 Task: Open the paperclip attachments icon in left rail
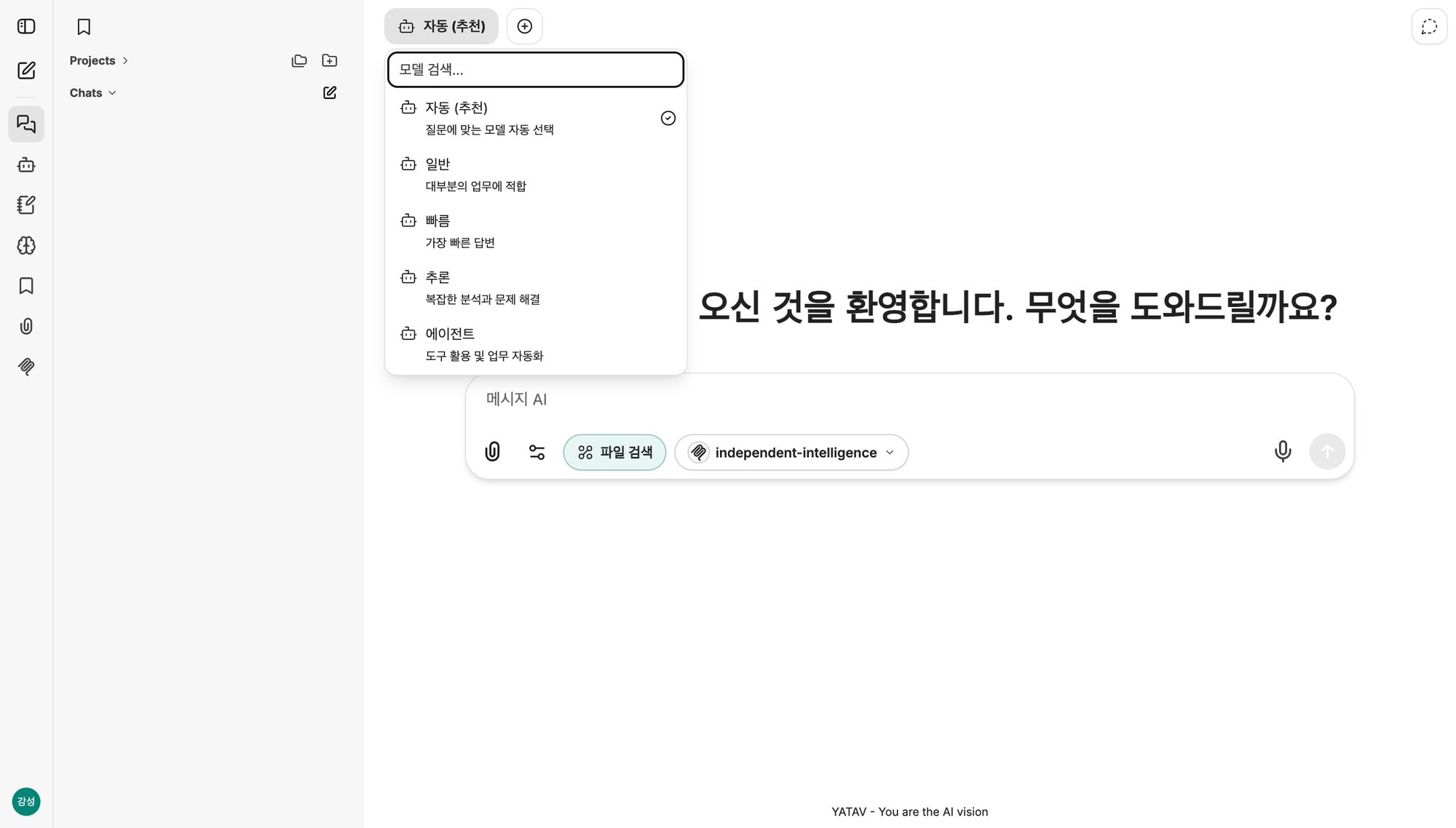(x=26, y=326)
